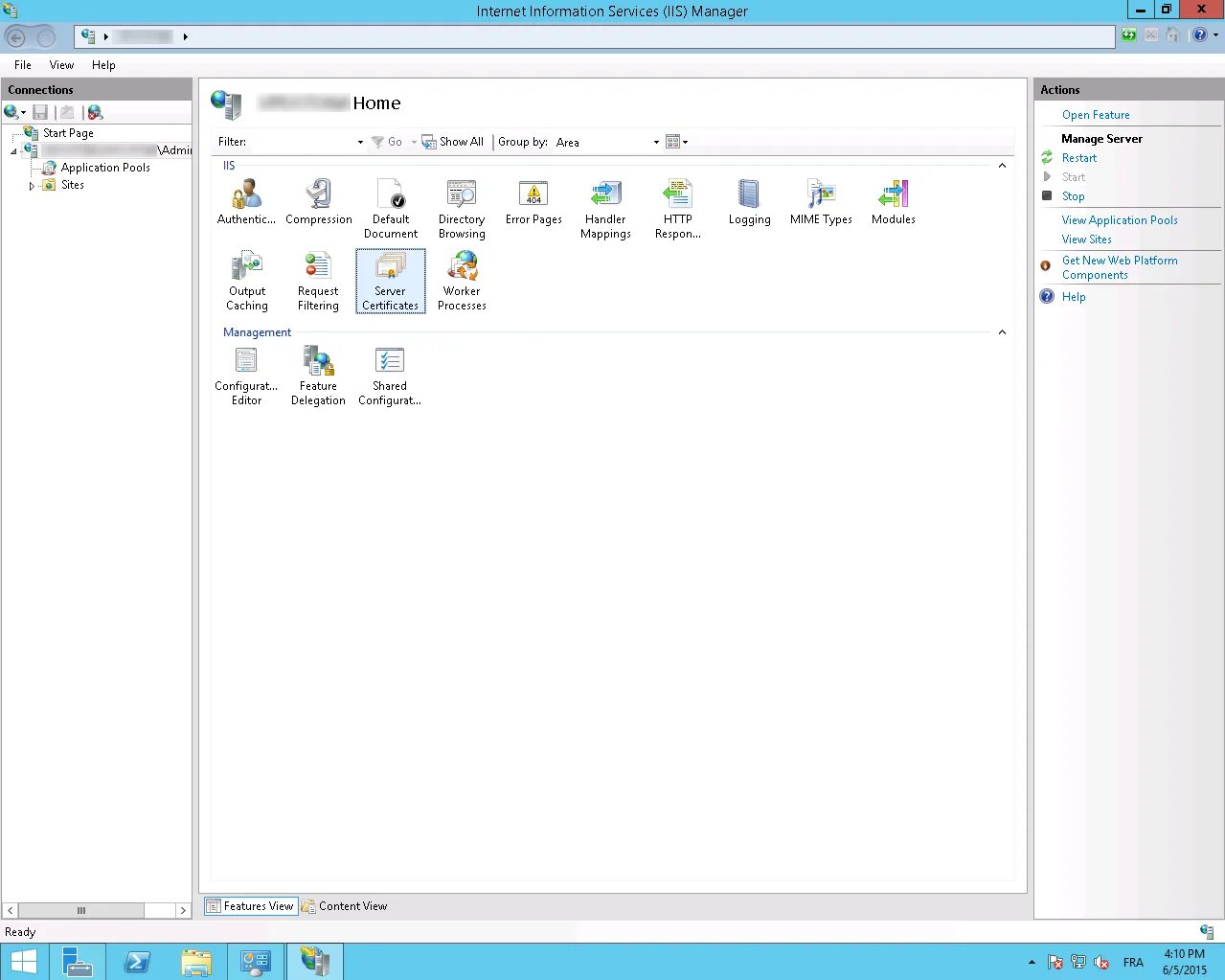1225x980 pixels.
Task: Select the Server Certificates icon
Action: (x=390, y=281)
